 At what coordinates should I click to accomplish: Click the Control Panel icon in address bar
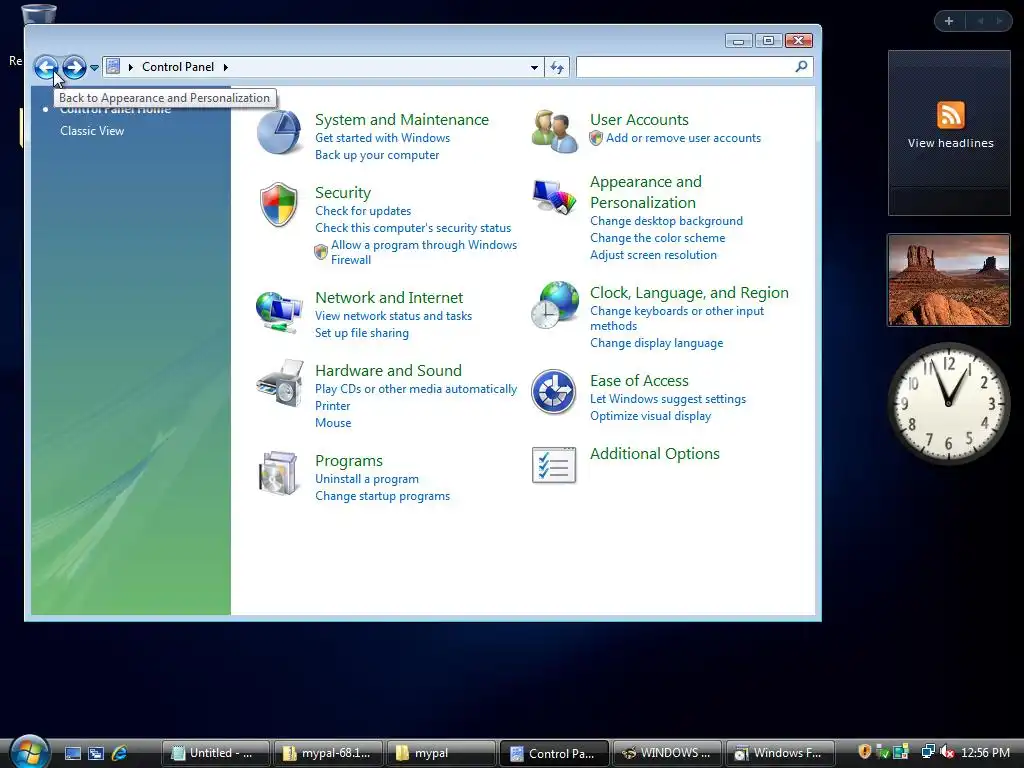coord(113,66)
